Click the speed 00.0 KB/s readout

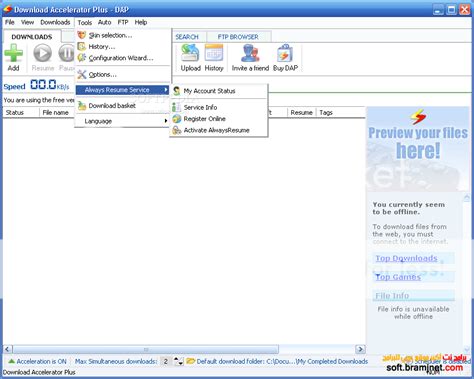tap(50, 85)
